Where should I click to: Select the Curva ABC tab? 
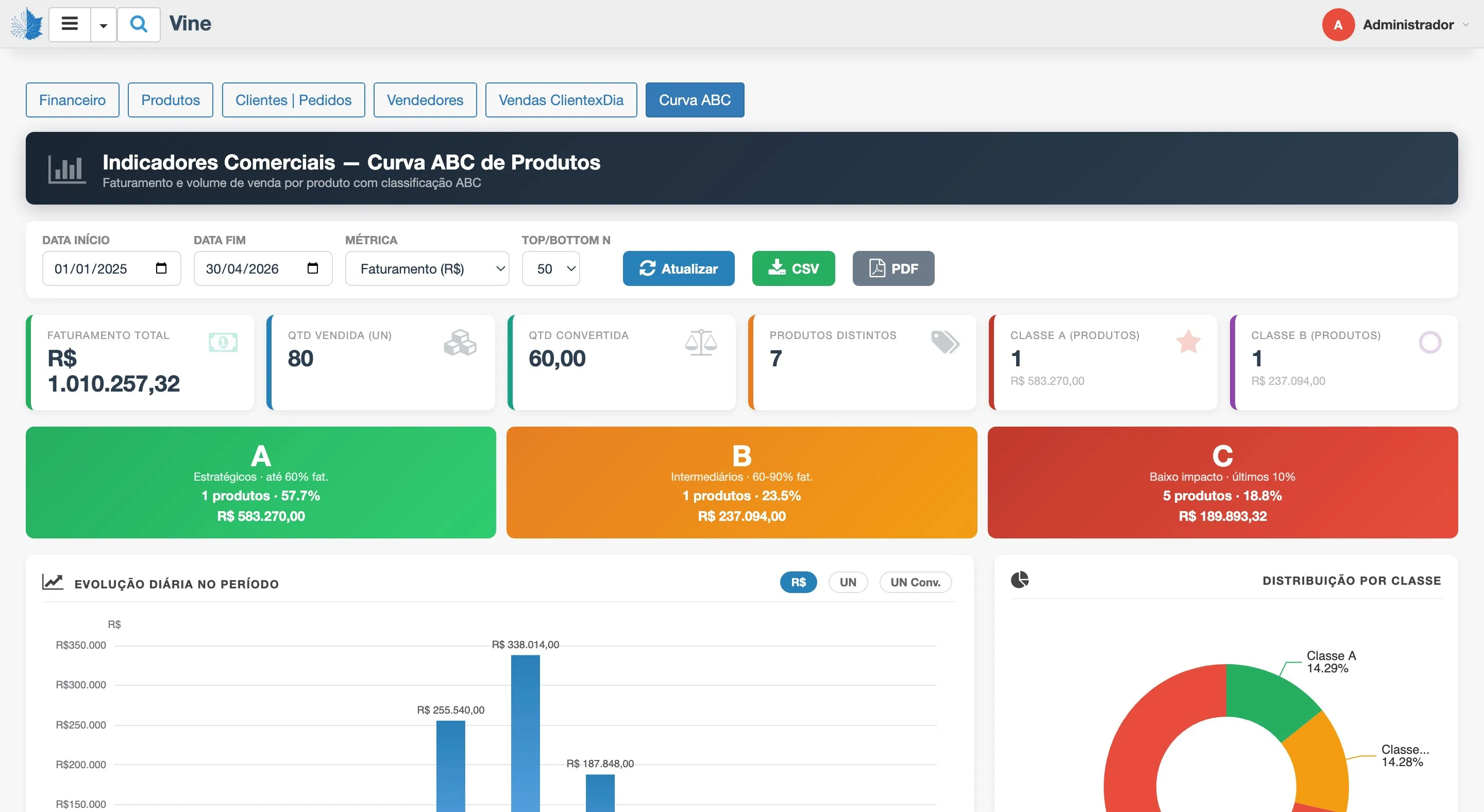695,100
